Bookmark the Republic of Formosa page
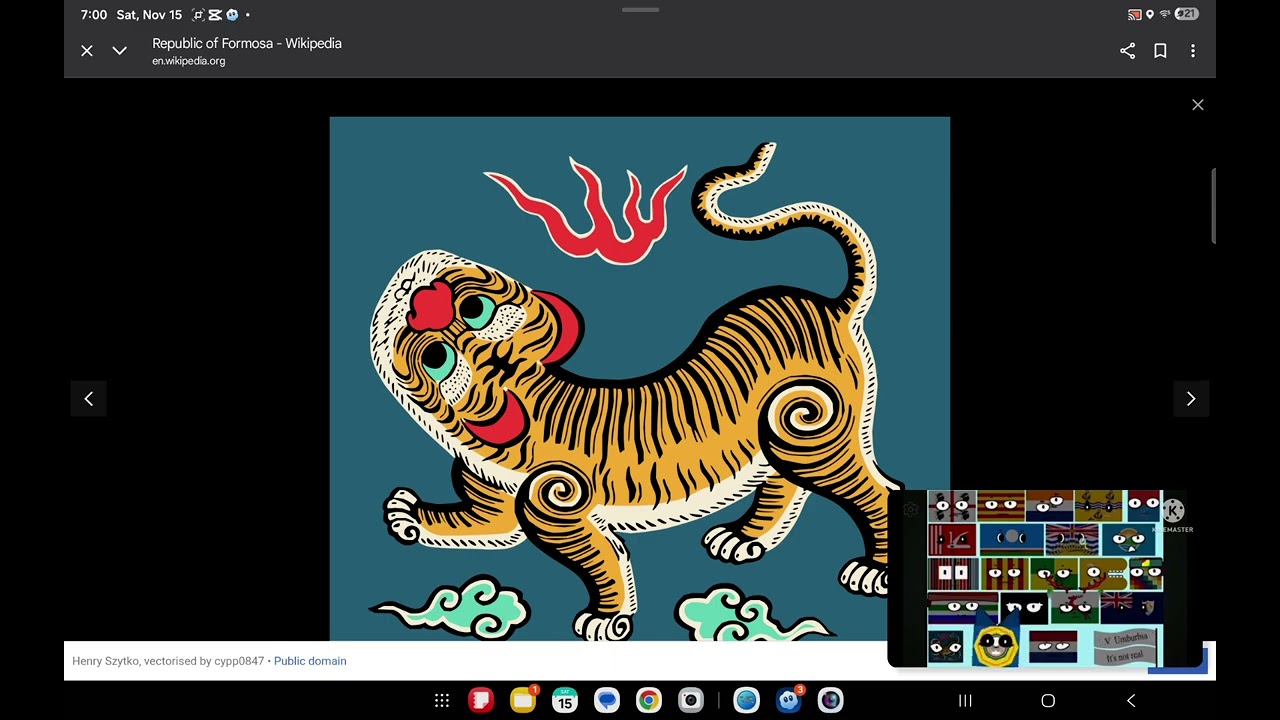1280x720 pixels. point(1160,51)
